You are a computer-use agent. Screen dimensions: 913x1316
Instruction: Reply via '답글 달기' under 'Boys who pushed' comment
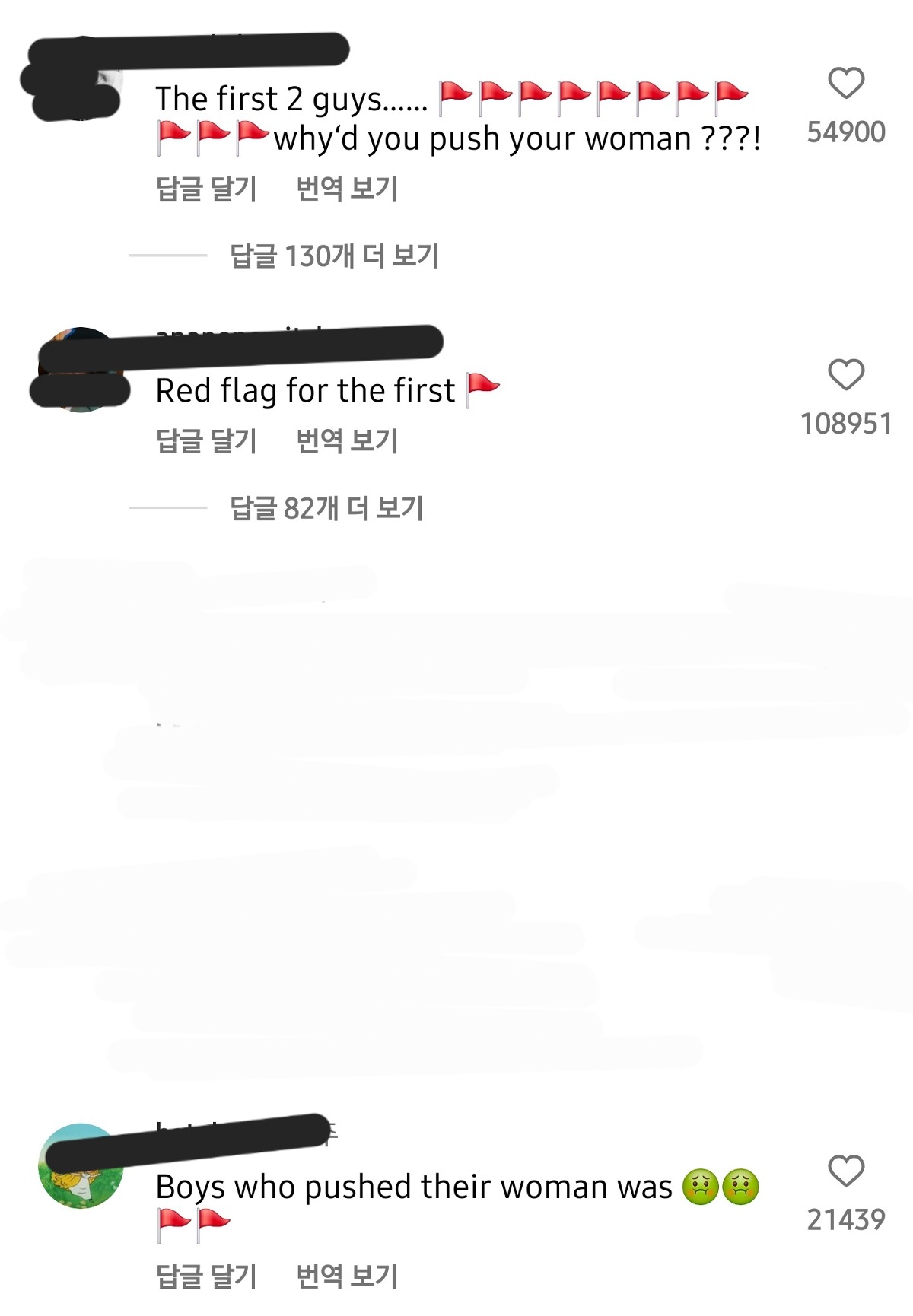pos(206,1276)
